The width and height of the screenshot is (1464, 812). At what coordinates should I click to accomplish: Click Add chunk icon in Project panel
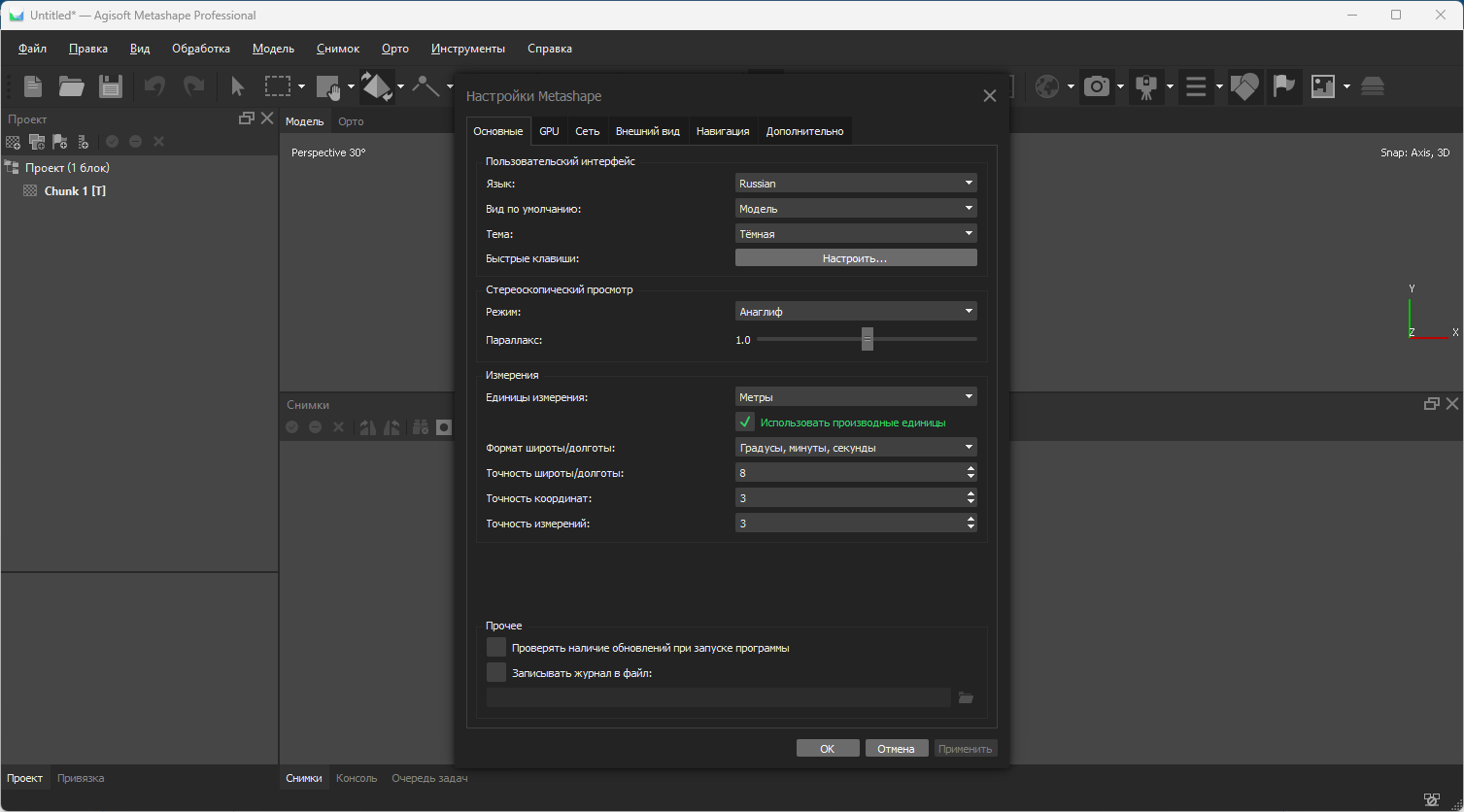pos(13,142)
